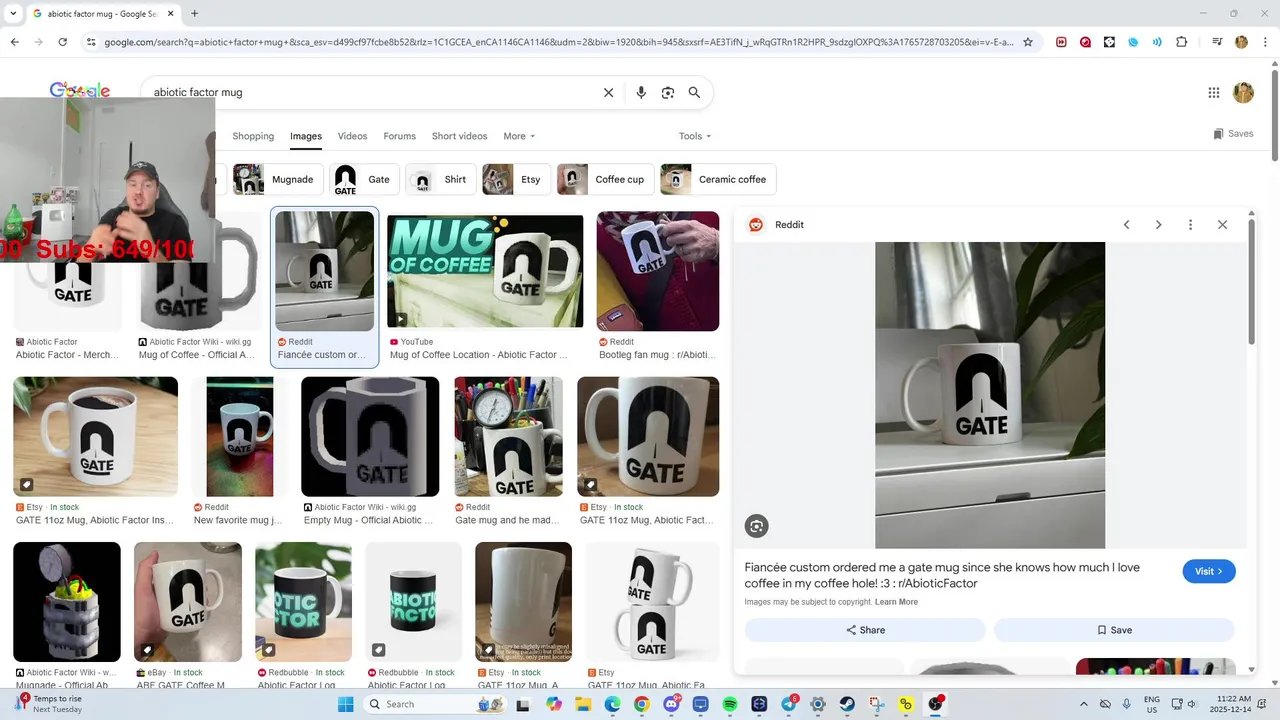The image size is (1280, 720).
Task: Open search by image (Lens) icon
Action: [668, 92]
